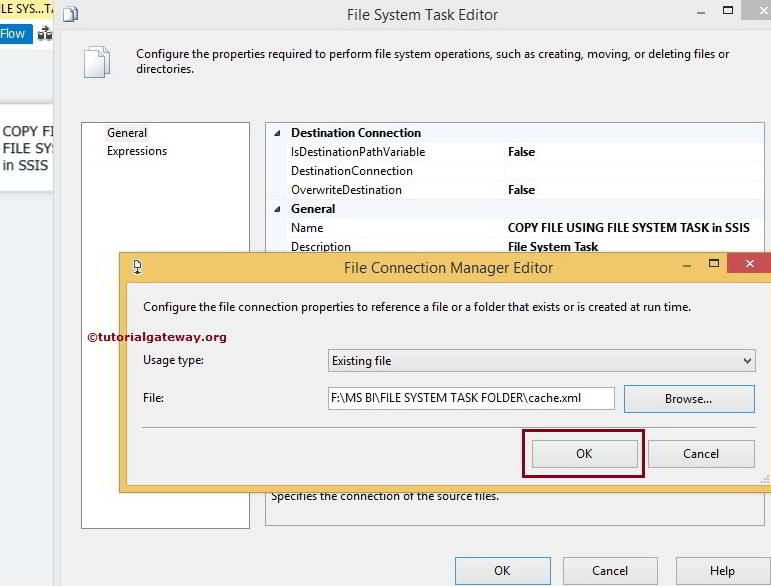The image size is (771, 586).
Task: Click Cancel in File System Task Editor
Action: tap(610, 570)
